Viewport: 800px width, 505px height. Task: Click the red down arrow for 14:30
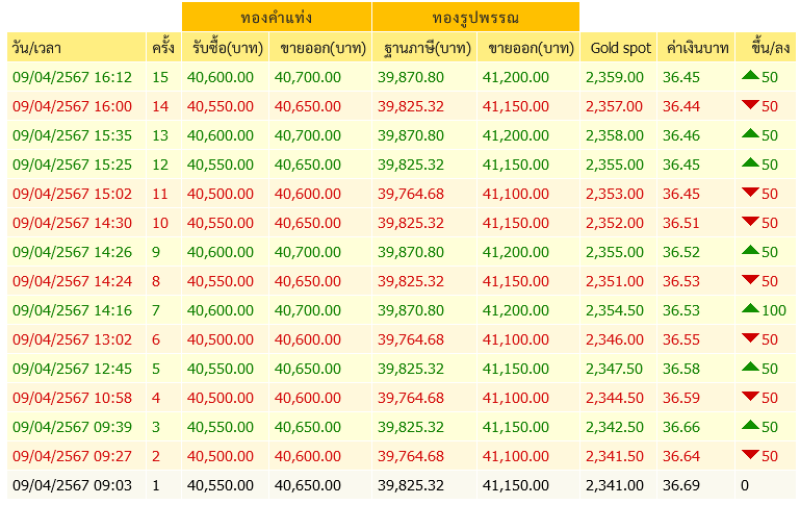coord(750,221)
